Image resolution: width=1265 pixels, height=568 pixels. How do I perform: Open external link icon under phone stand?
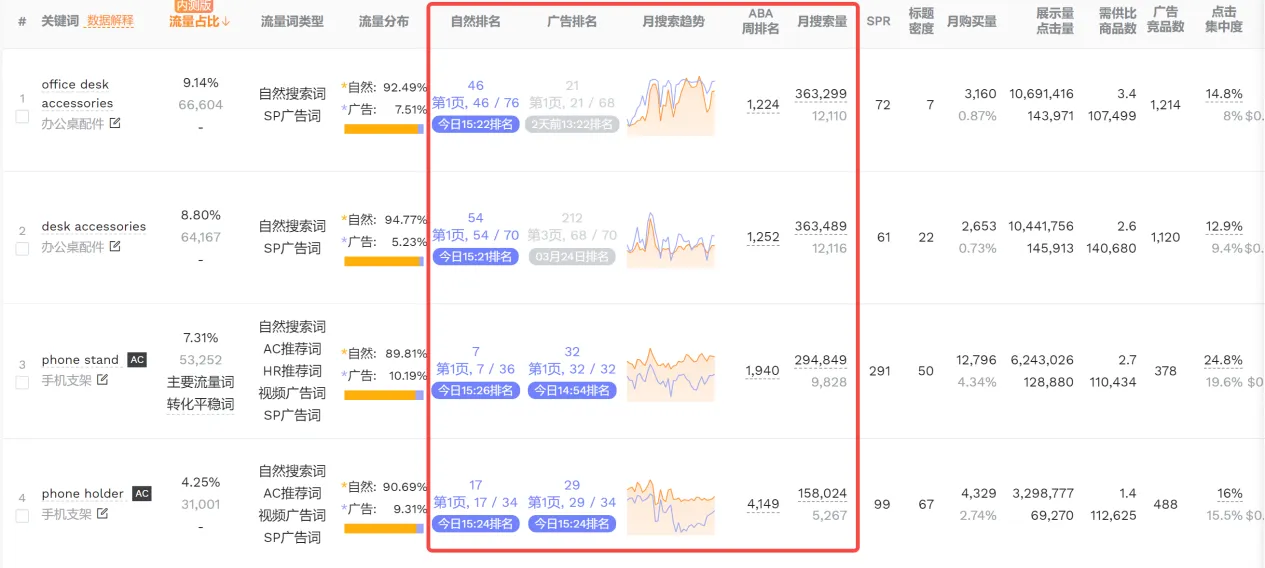(102, 380)
